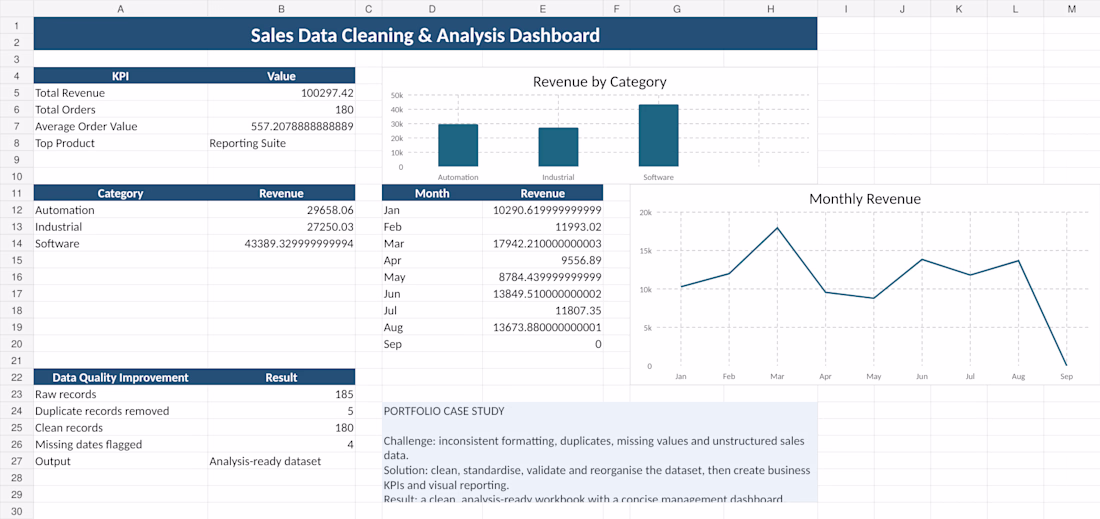Select column B header
Image resolution: width=1100 pixels, height=519 pixels.
tap(281, 8)
